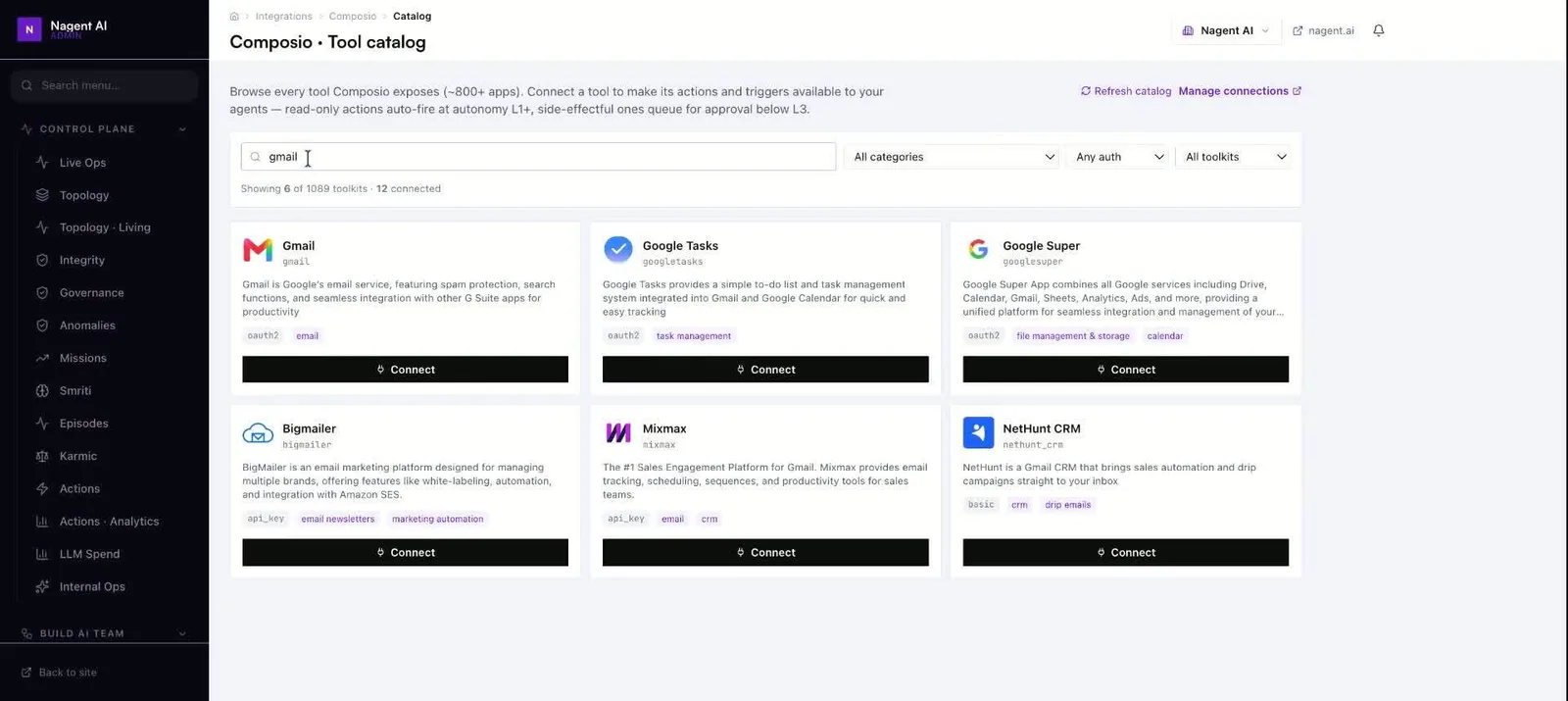Click the Karmic scales icon
This screenshot has height=701, width=1568.
pos(42,456)
